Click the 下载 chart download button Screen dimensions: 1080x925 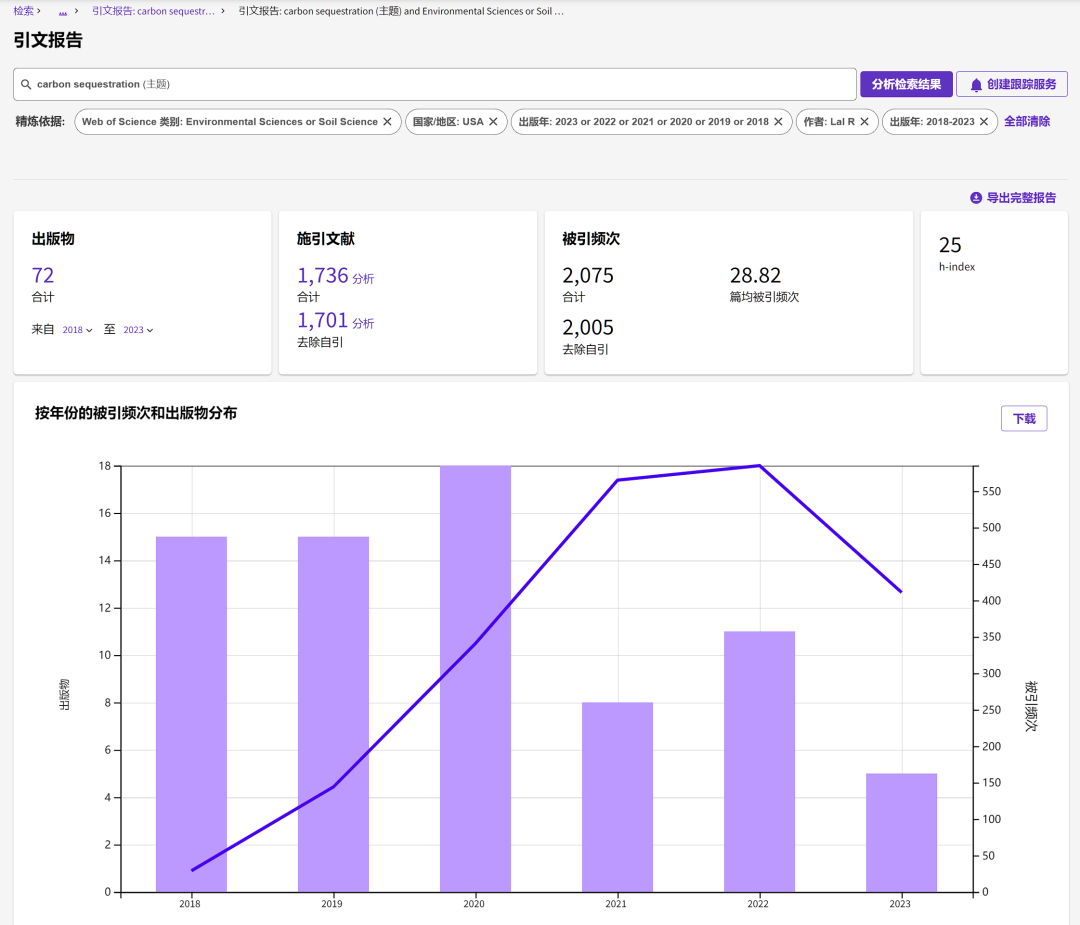click(1023, 419)
